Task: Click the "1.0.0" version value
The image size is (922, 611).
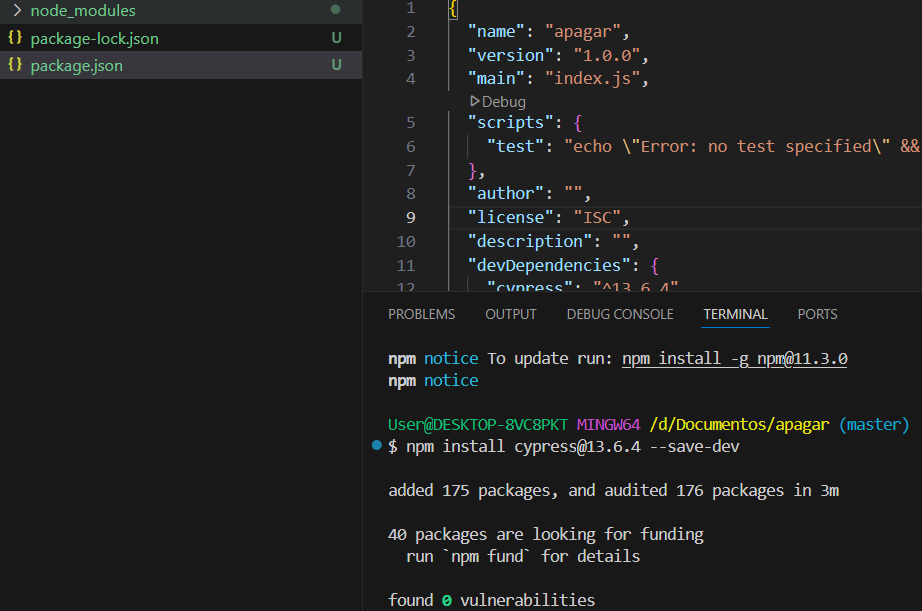Action: tap(607, 56)
